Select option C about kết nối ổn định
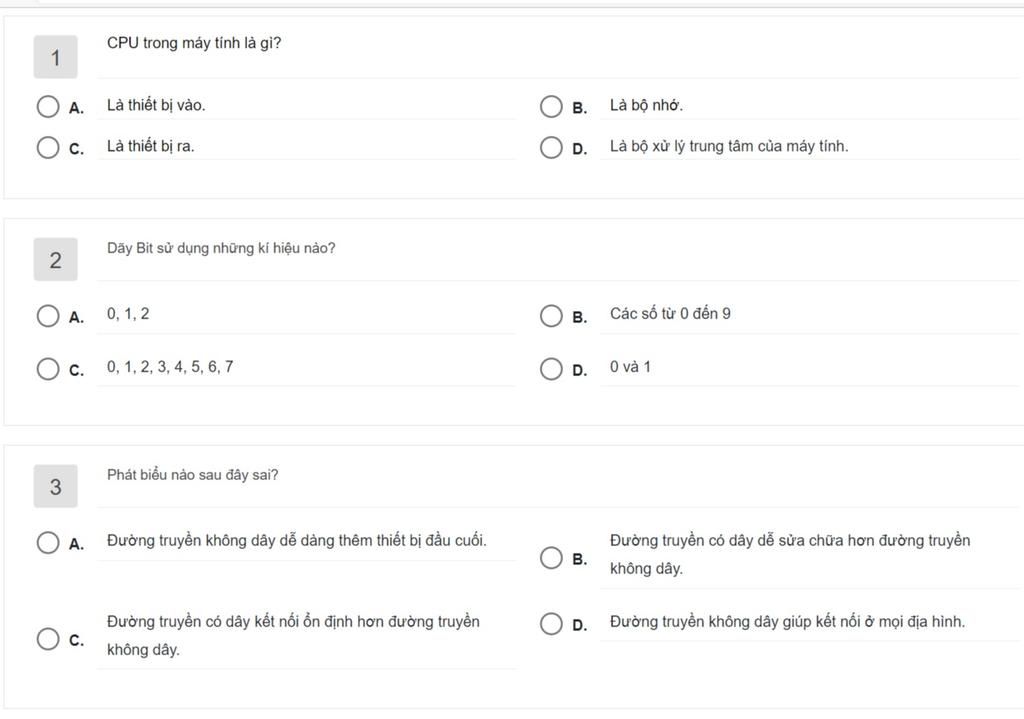Viewport: 1024px width, 719px height. click(x=48, y=639)
